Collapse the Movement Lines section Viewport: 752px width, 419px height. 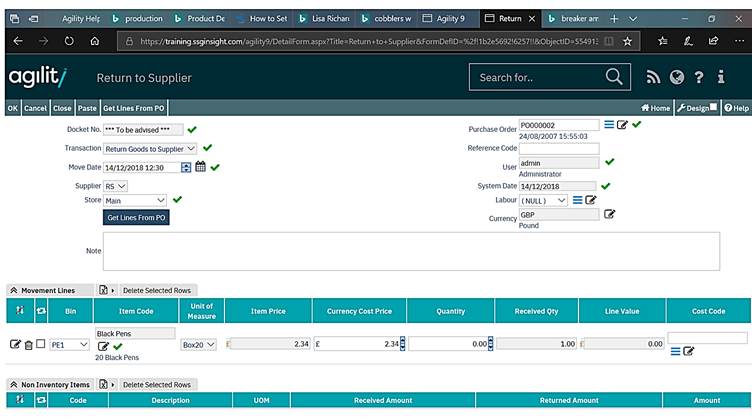(x=14, y=290)
